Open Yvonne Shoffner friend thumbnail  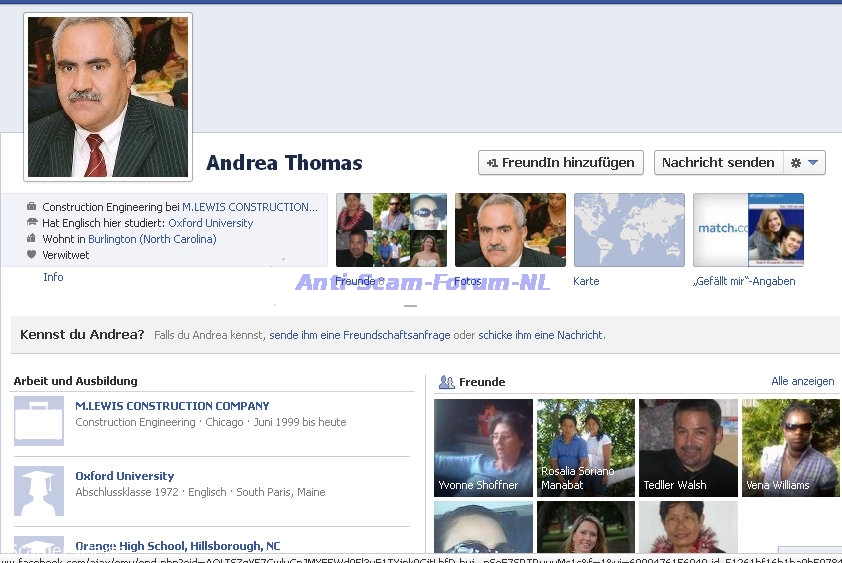(x=483, y=447)
